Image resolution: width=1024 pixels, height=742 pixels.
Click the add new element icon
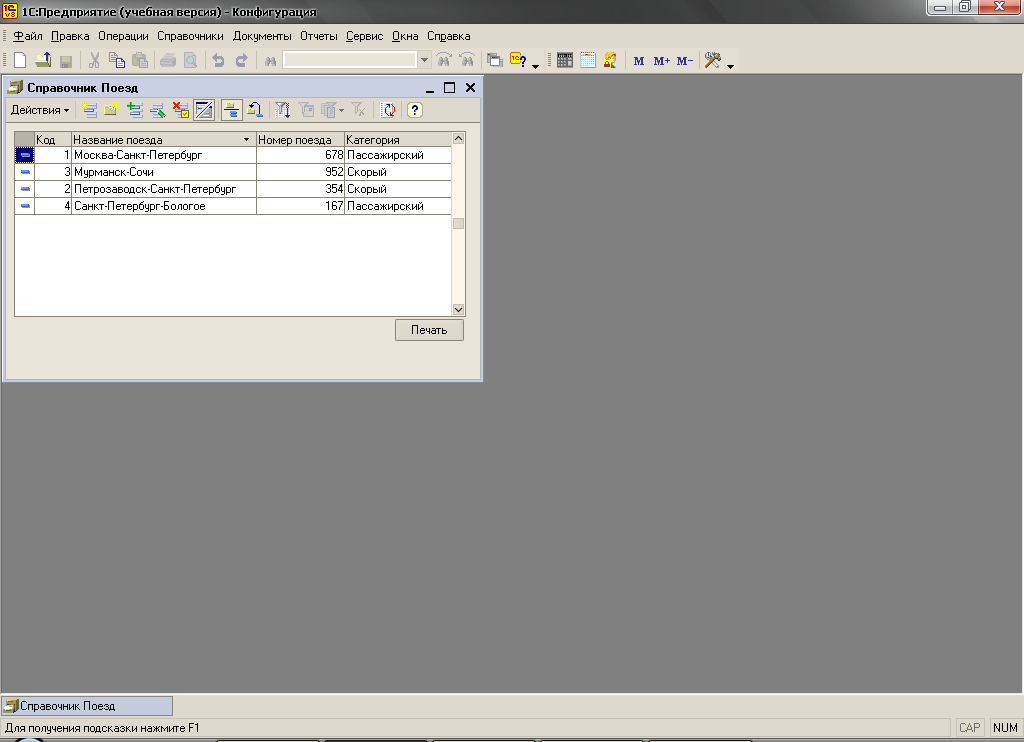89,110
